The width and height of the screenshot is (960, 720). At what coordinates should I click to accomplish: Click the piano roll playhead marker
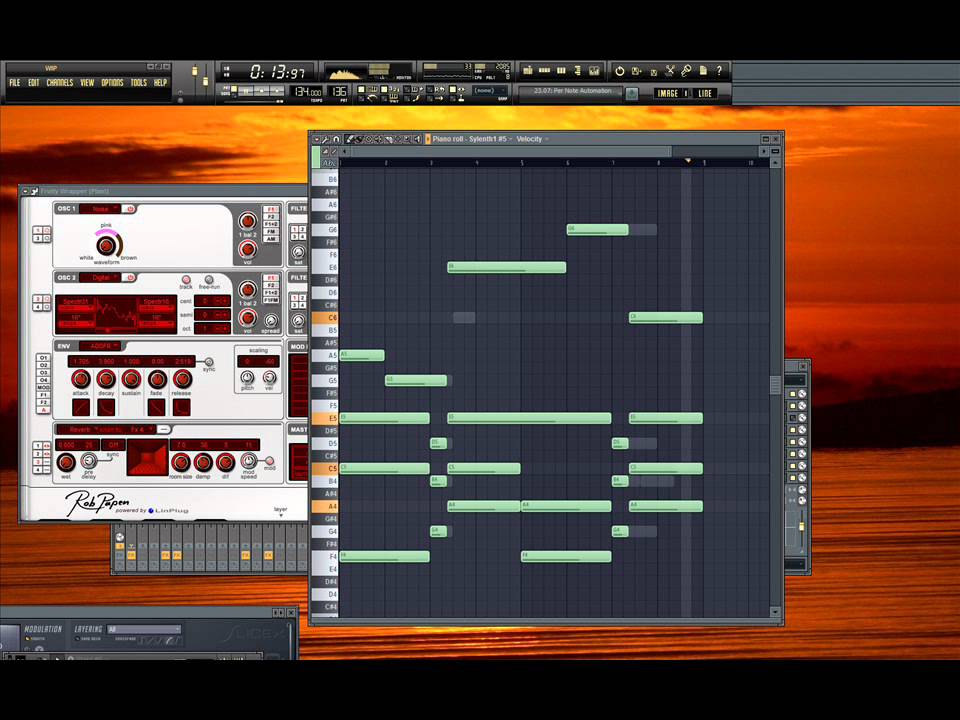(x=688, y=161)
